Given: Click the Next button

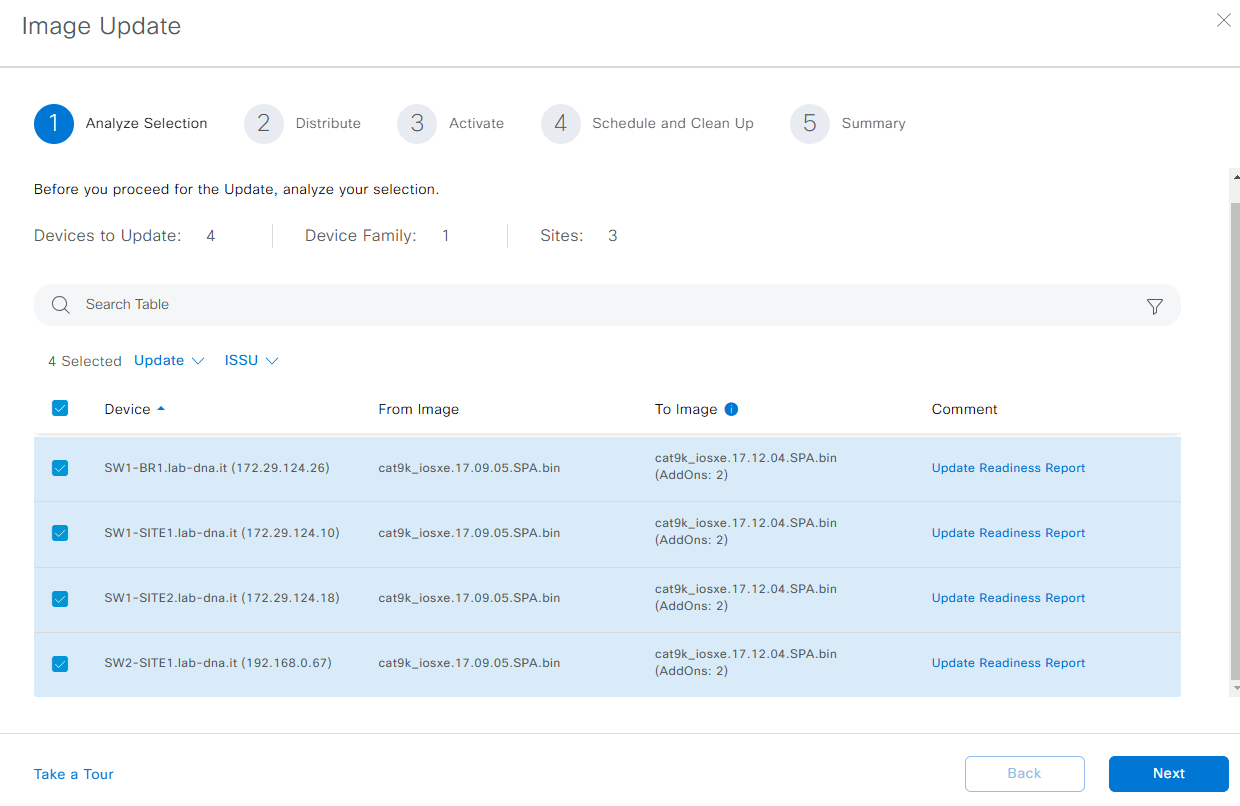Looking at the screenshot, I should pyautogui.click(x=1169, y=774).
